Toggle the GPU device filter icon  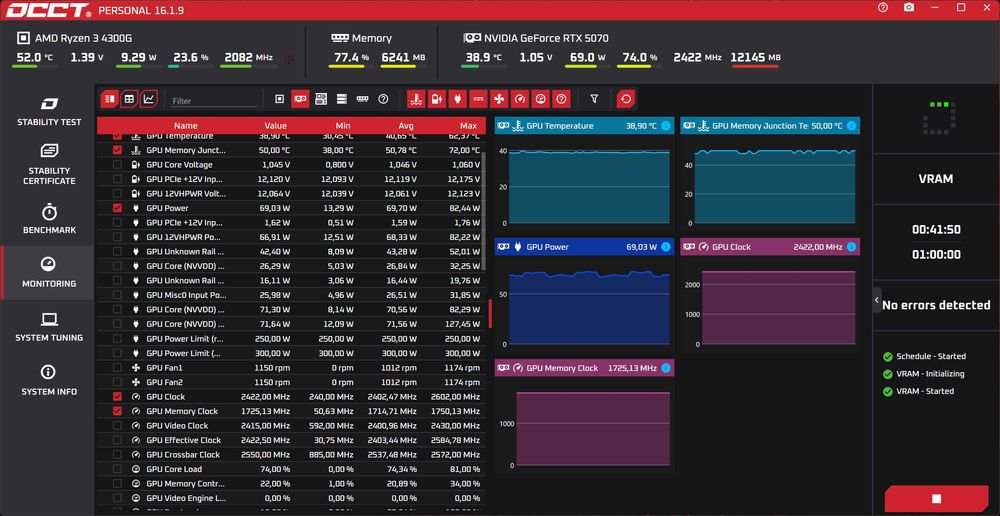[300, 99]
